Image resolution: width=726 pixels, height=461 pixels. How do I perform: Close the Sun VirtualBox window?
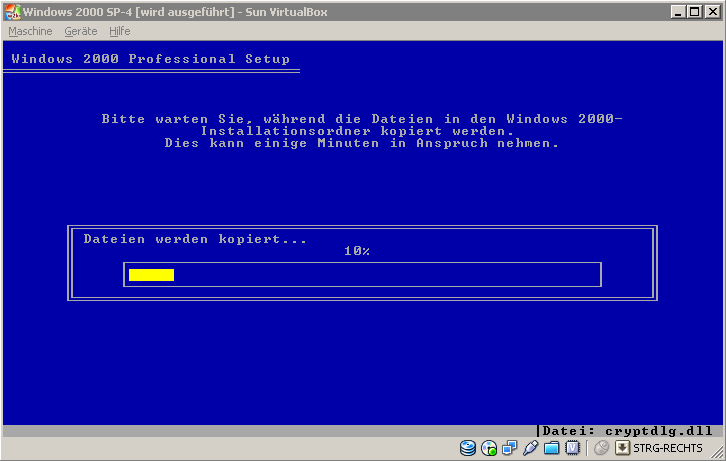click(712, 12)
